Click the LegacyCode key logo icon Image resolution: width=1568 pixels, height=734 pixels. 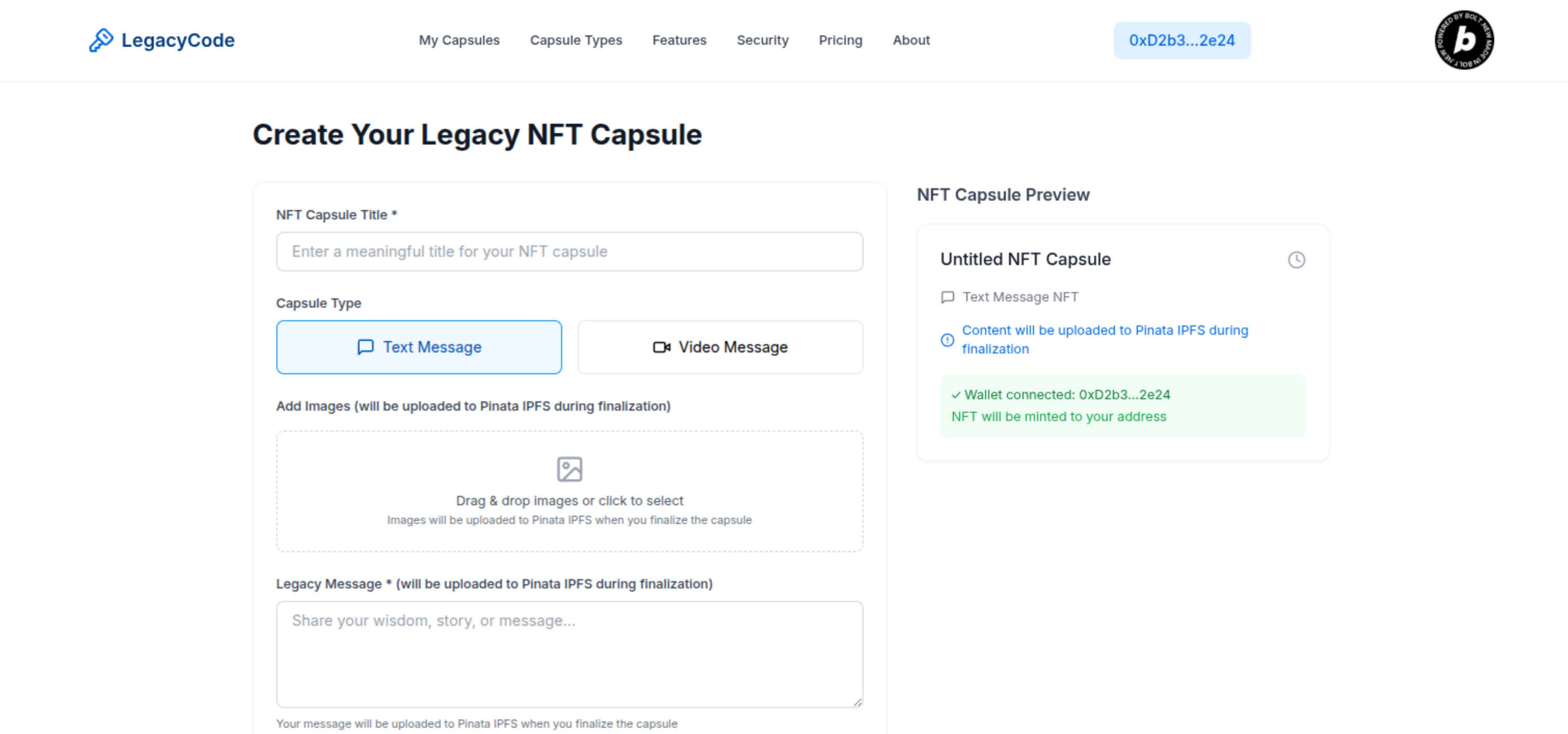click(x=101, y=40)
